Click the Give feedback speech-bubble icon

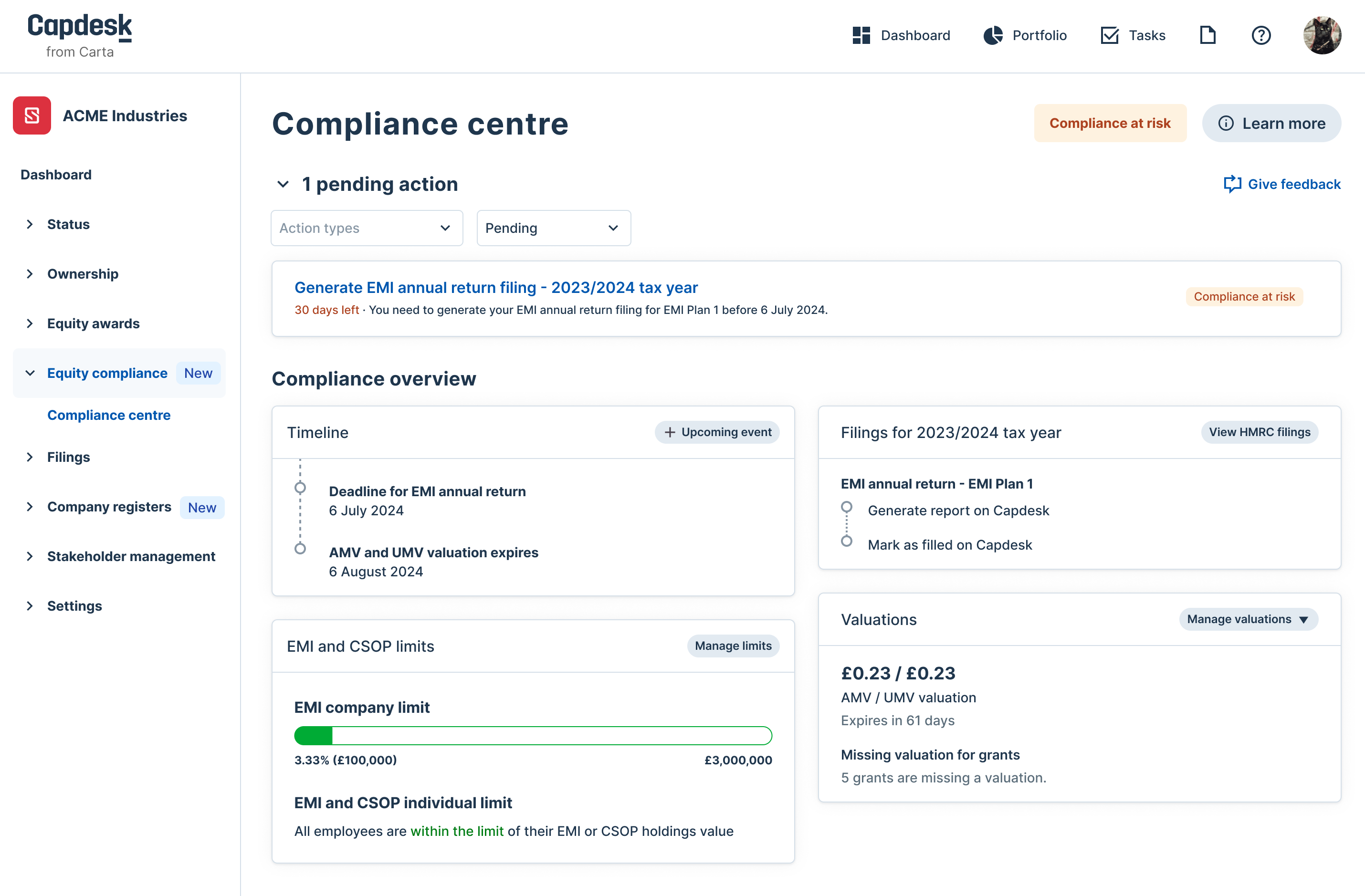tap(1232, 184)
